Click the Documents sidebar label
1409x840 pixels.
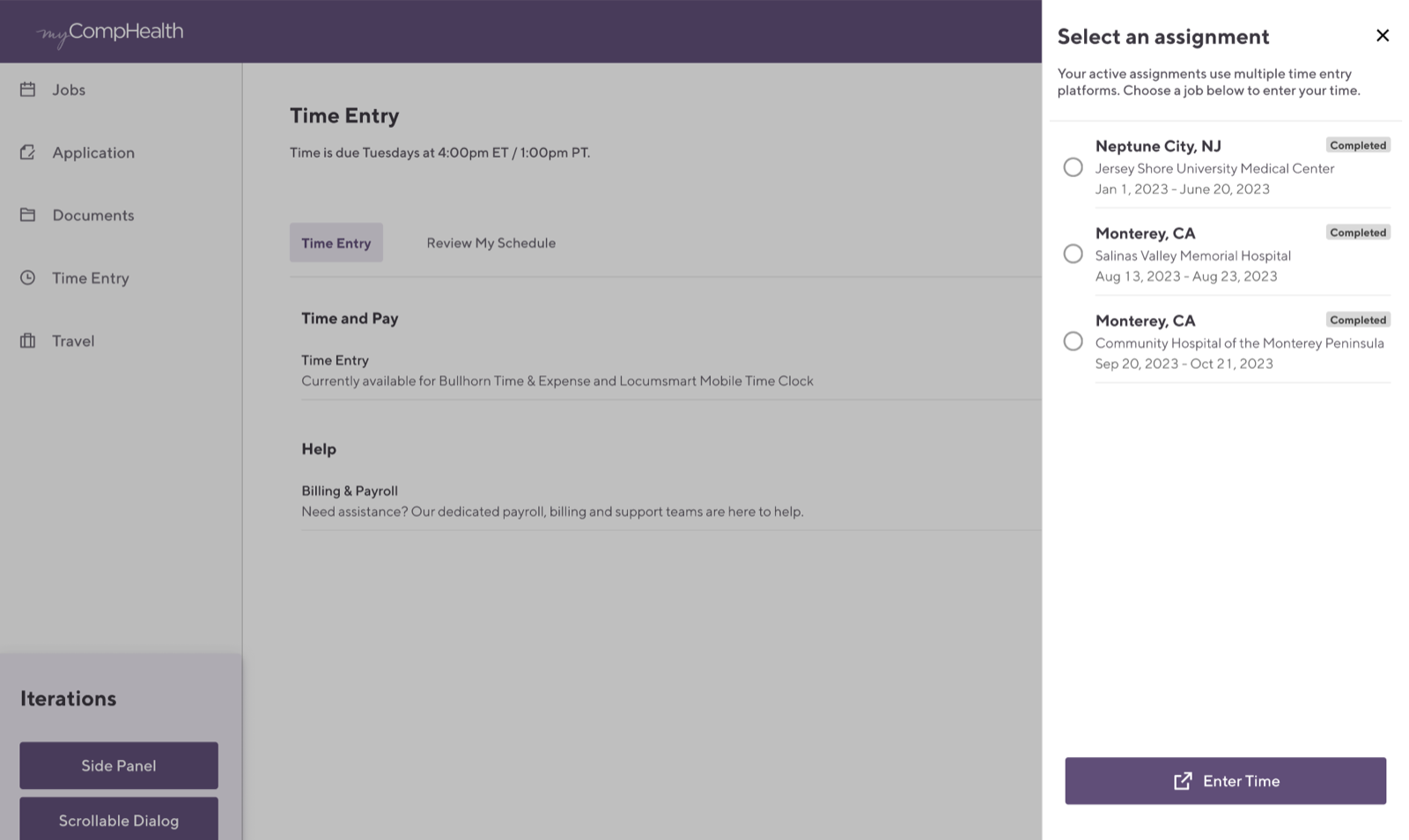tap(92, 214)
